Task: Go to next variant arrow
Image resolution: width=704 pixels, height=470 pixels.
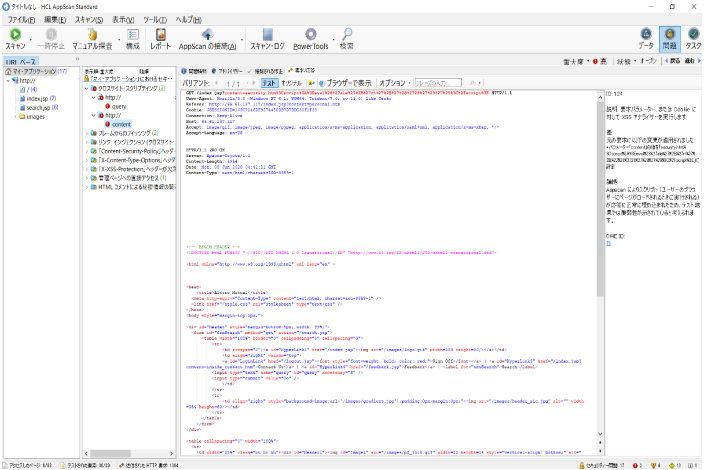Action: (x=254, y=83)
